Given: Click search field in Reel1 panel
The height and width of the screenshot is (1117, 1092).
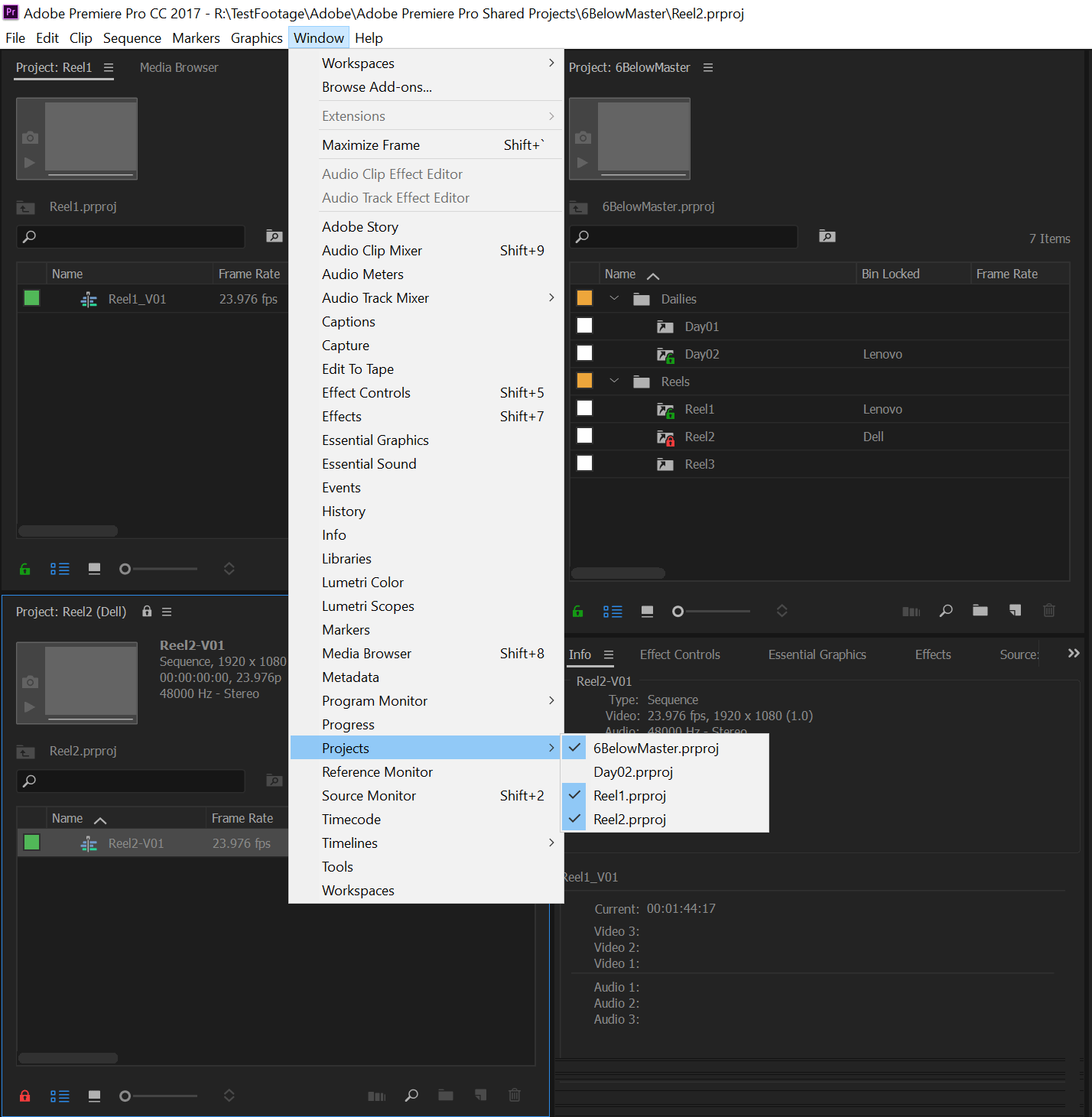Looking at the screenshot, I should click(131, 236).
